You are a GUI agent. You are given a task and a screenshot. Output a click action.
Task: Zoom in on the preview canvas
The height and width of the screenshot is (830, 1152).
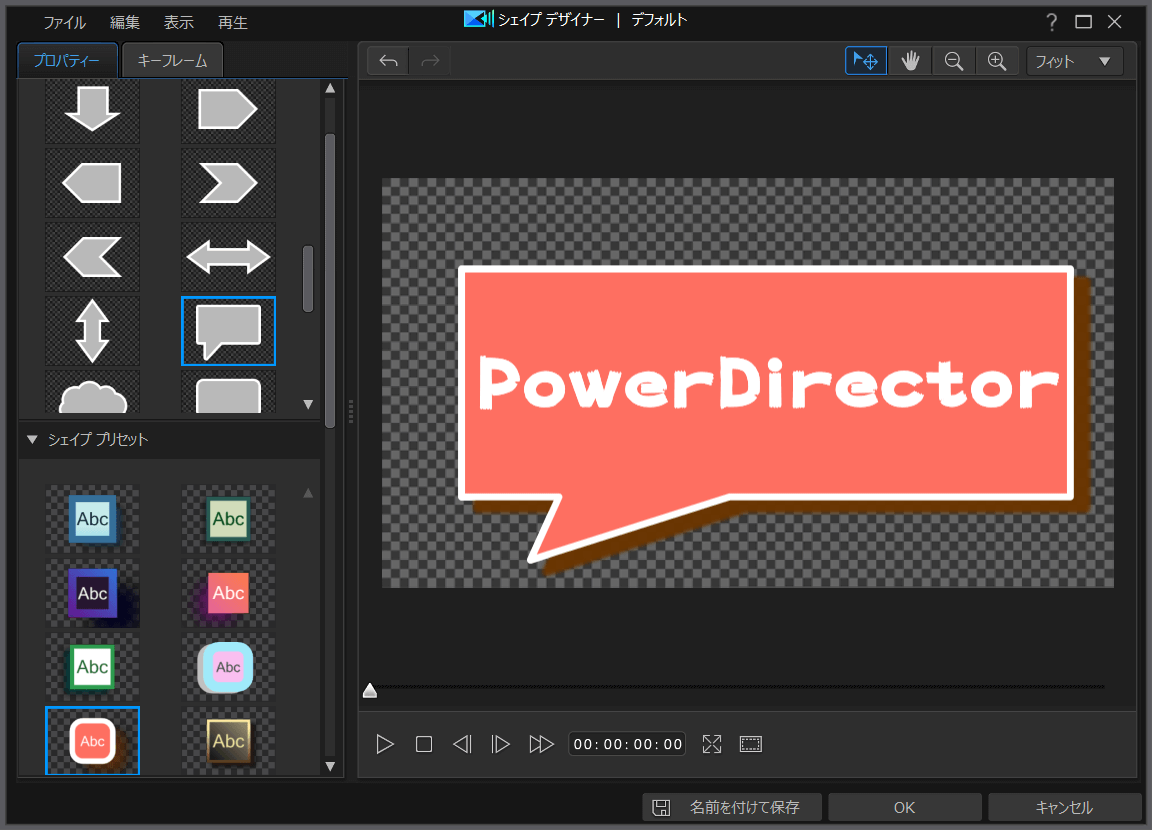[997, 61]
